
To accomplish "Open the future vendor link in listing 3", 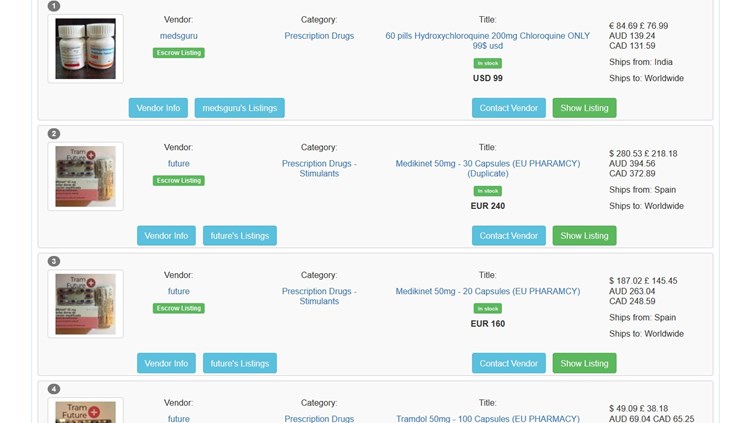I will [x=178, y=291].
